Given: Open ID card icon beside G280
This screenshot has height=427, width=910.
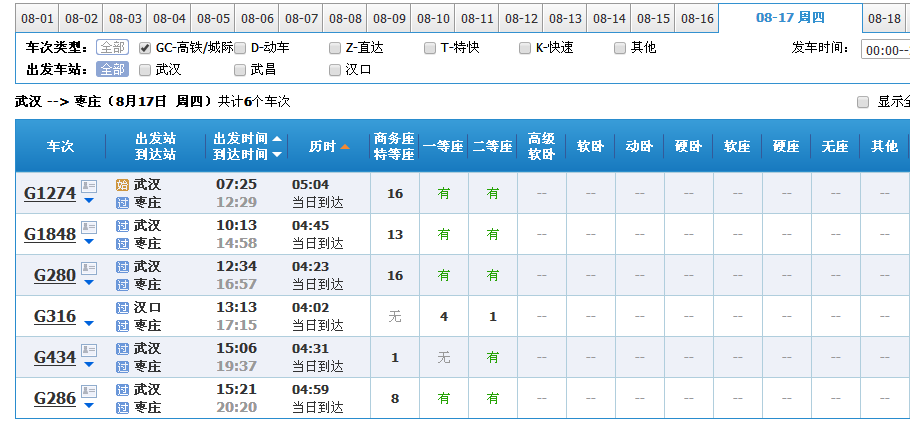Looking at the screenshot, I should (89, 269).
